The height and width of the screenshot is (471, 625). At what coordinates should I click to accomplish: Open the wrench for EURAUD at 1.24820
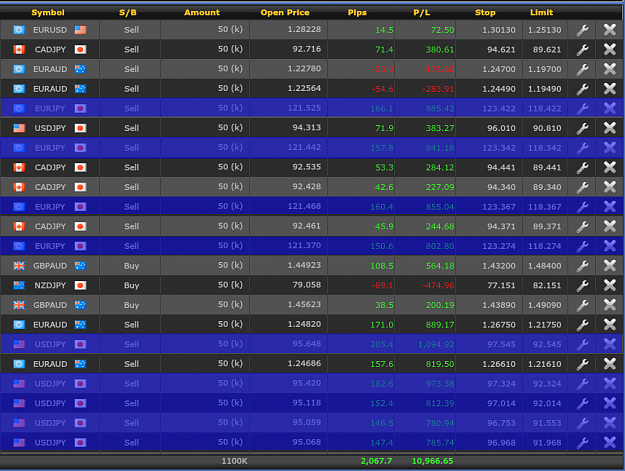pos(582,325)
